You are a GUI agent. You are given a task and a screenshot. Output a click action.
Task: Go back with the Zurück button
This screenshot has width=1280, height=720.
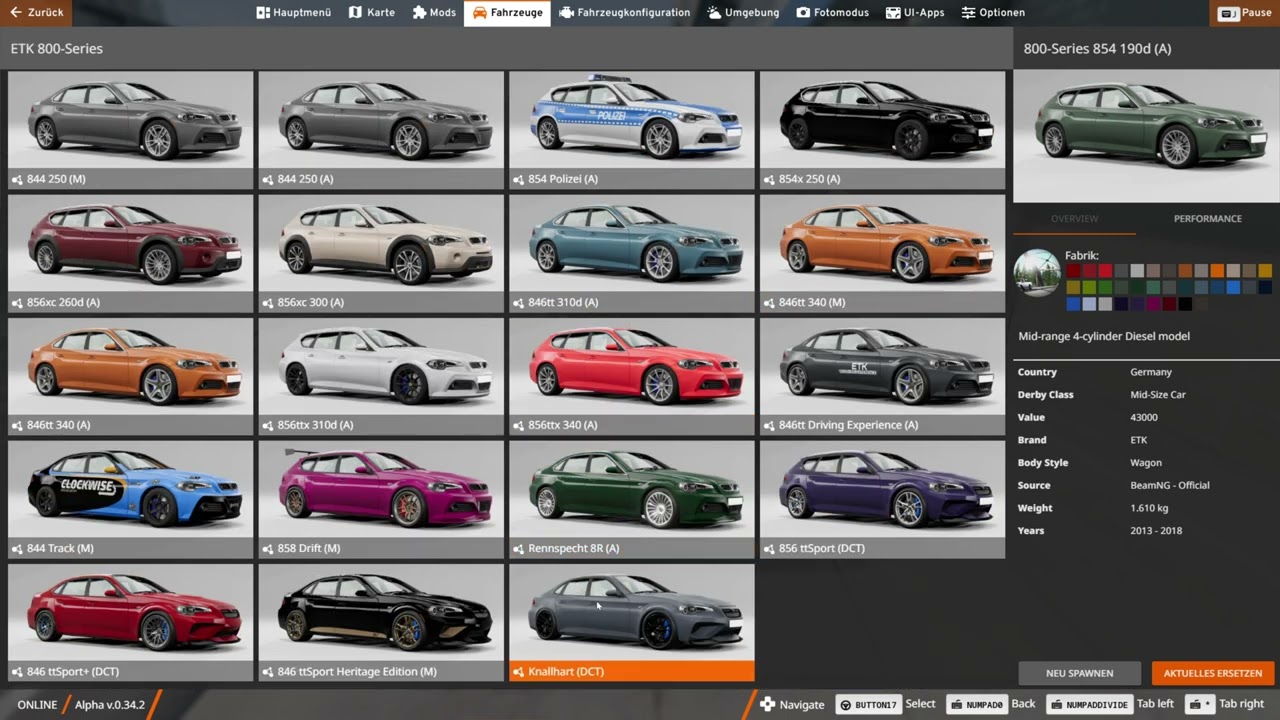(37, 13)
